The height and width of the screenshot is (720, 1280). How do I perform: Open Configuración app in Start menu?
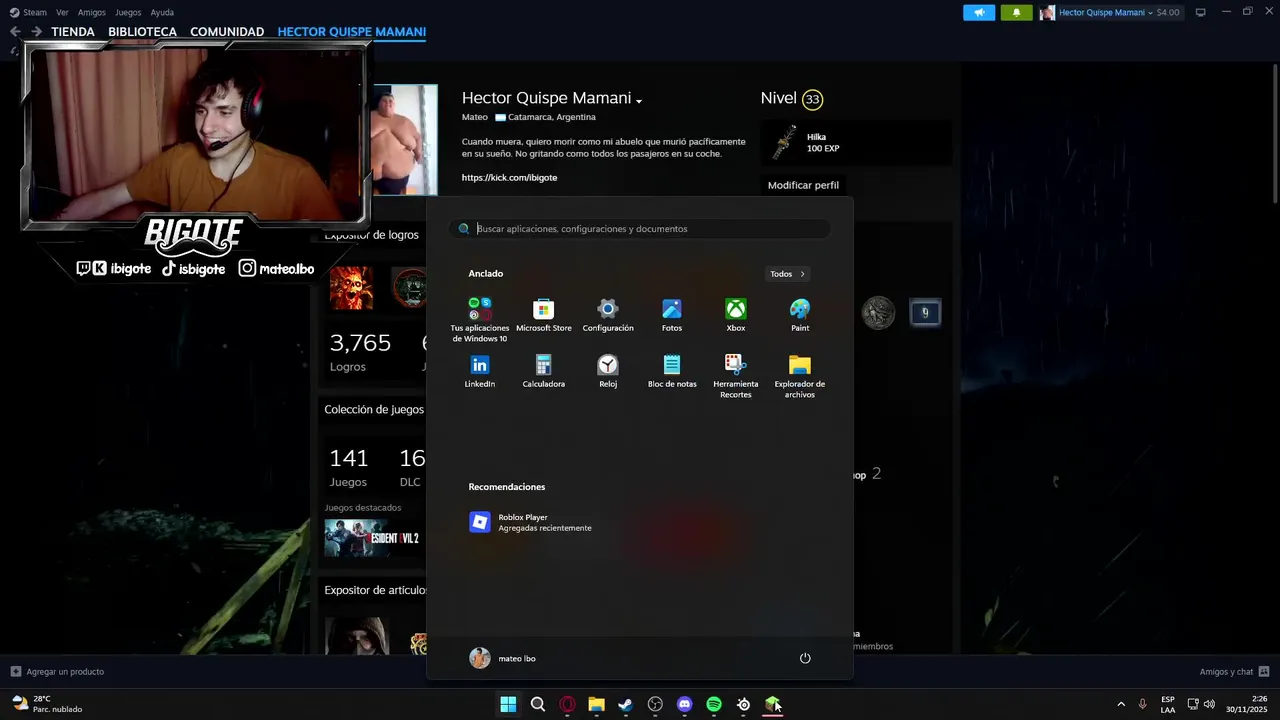coord(608,315)
